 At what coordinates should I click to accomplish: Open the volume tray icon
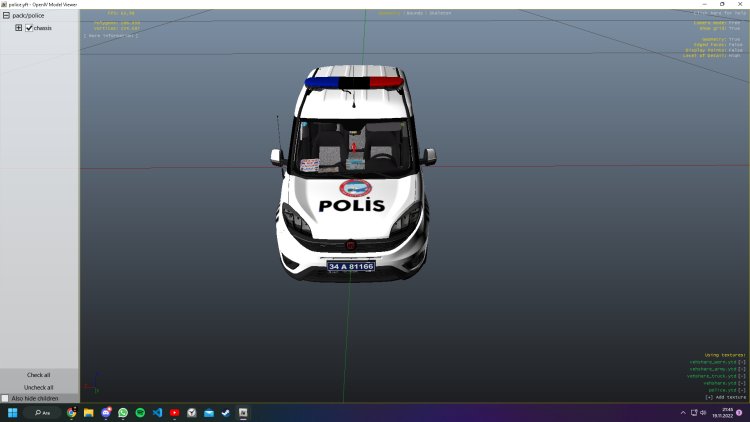(703, 412)
